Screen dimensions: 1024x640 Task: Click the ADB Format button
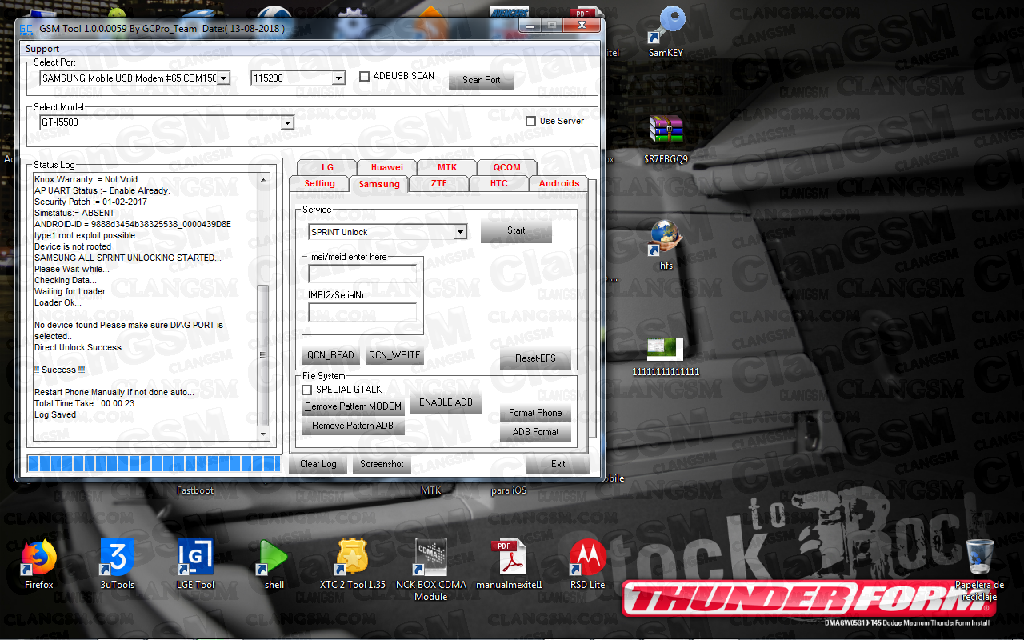(x=536, y=432)
